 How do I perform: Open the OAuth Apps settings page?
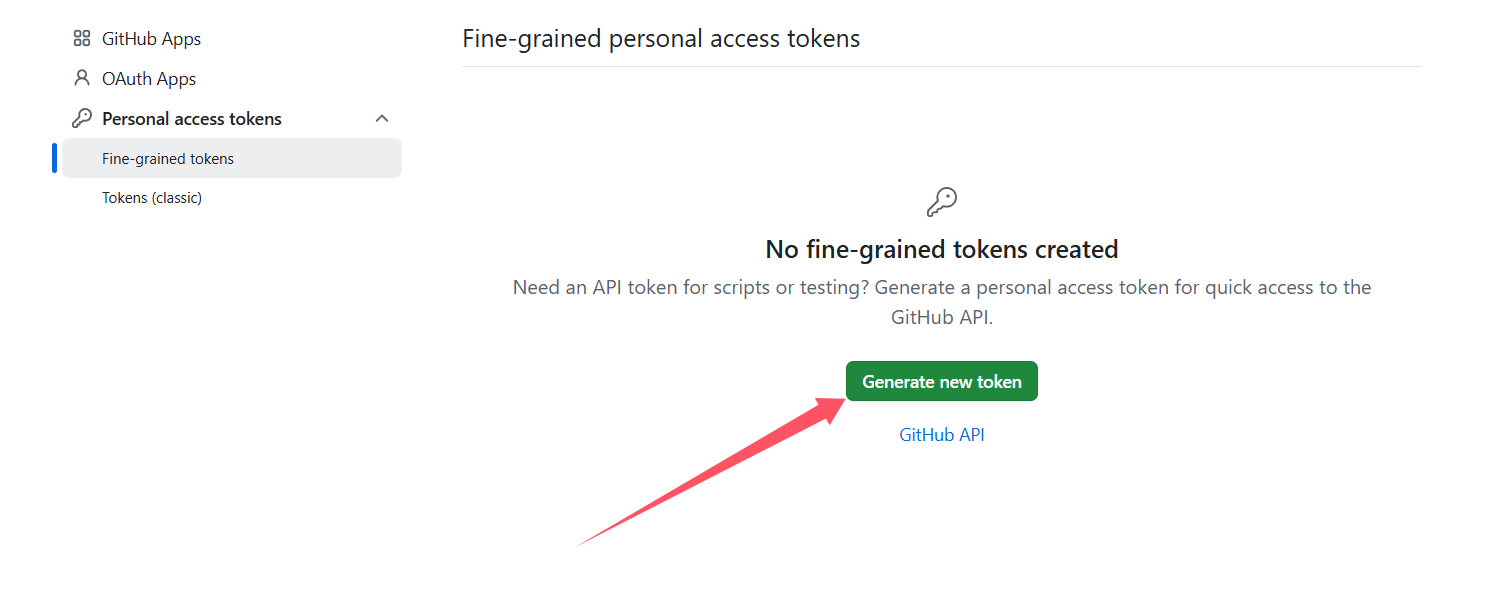point(149,79)
